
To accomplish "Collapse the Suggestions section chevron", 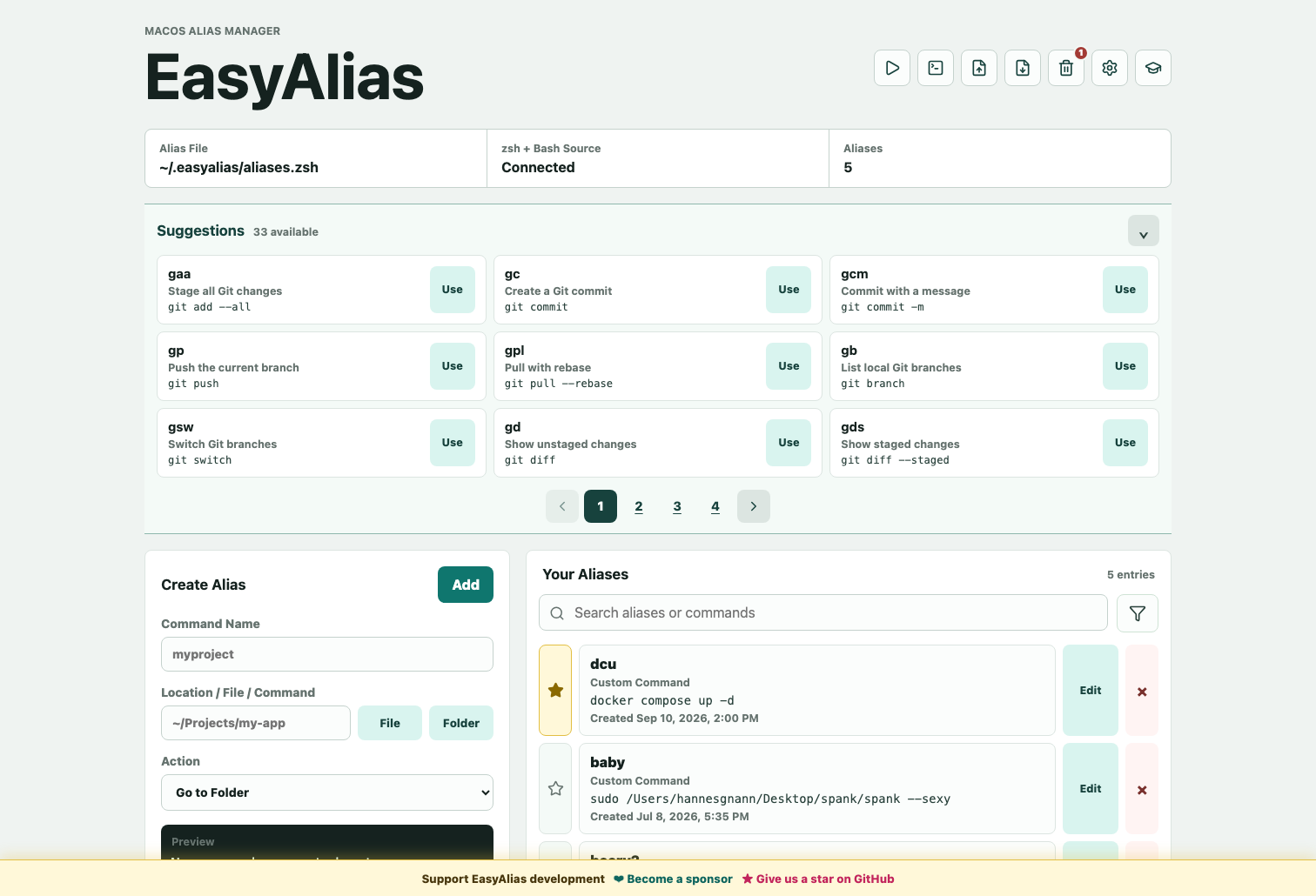I will 1144,231.
